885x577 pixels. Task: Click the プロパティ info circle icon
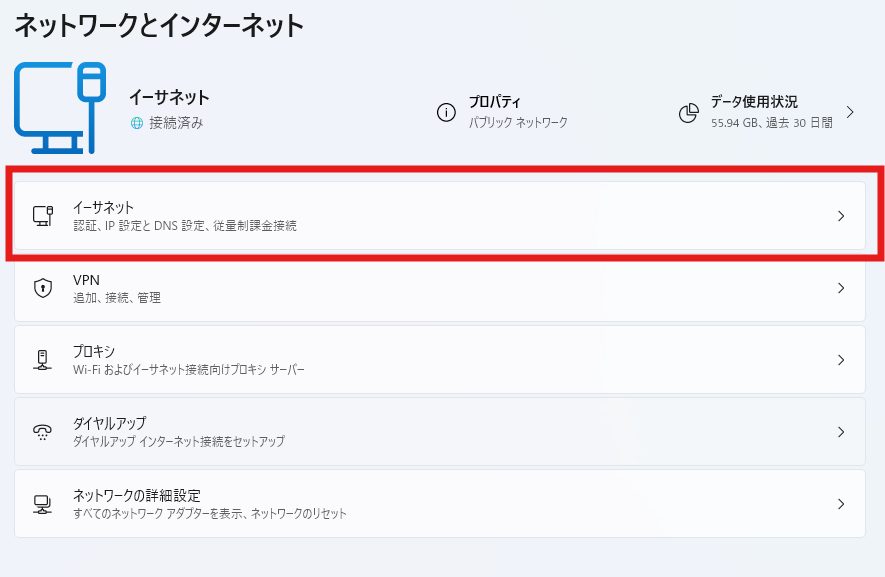(x=446, y=112)
